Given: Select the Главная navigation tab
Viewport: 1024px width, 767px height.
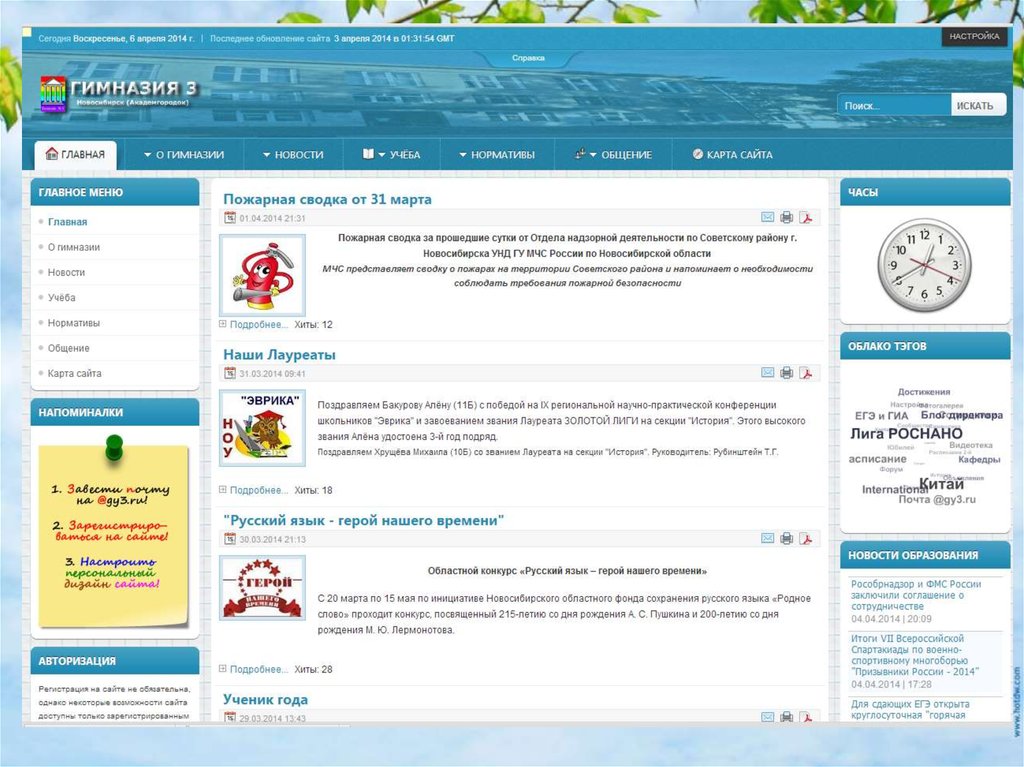Looking at the screenshot, I should click(75, 155).
